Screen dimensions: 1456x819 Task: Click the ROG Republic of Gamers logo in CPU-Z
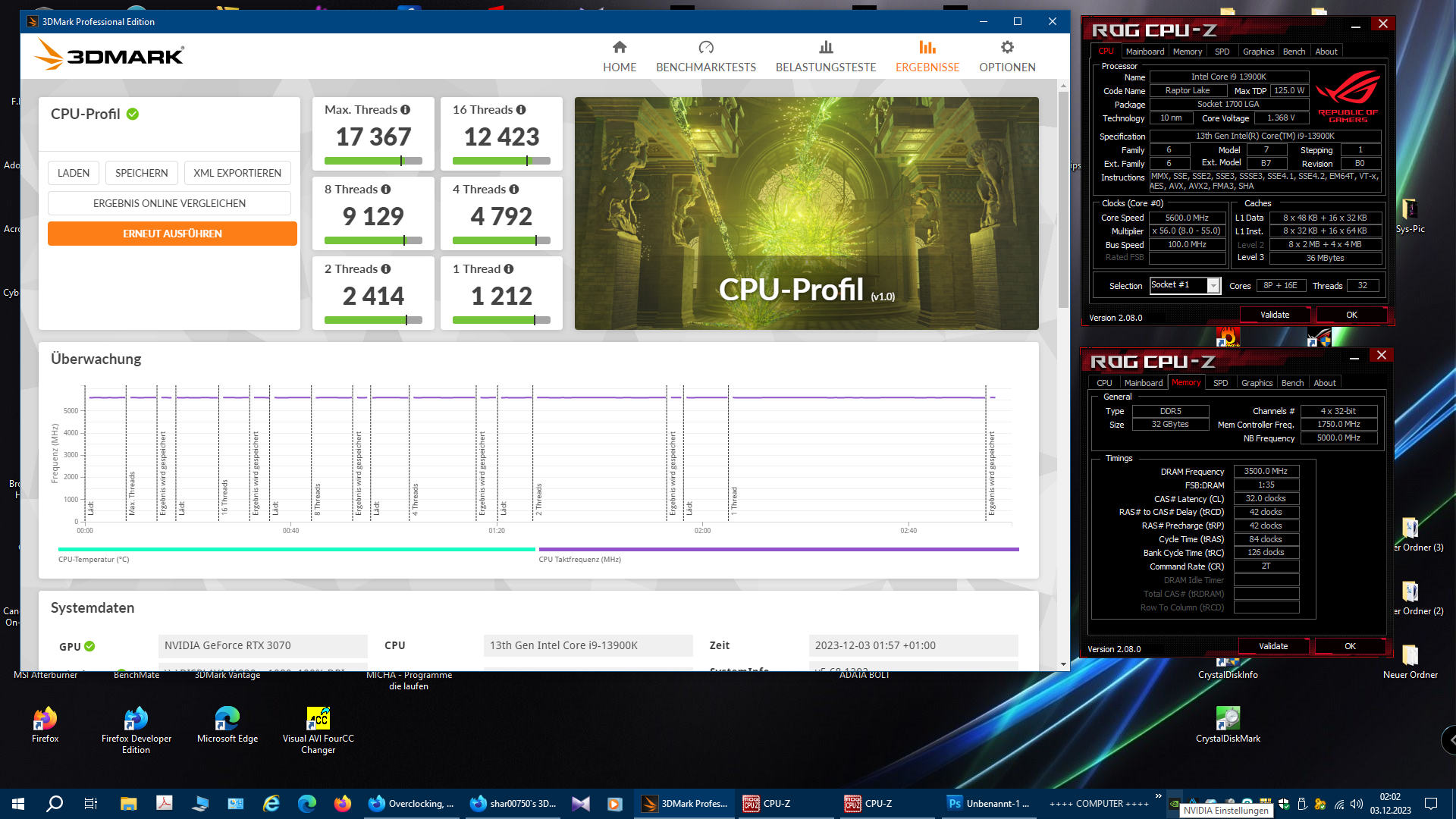click(1348, 96)
